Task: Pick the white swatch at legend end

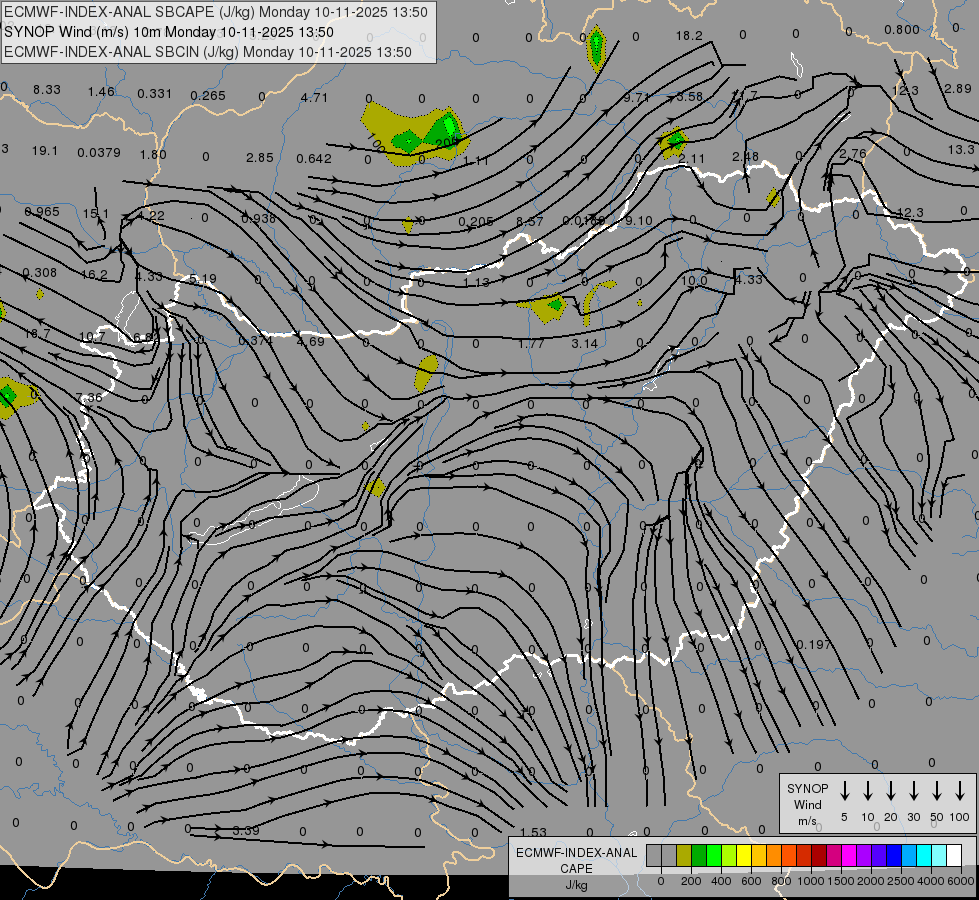Action: point(954,855)
